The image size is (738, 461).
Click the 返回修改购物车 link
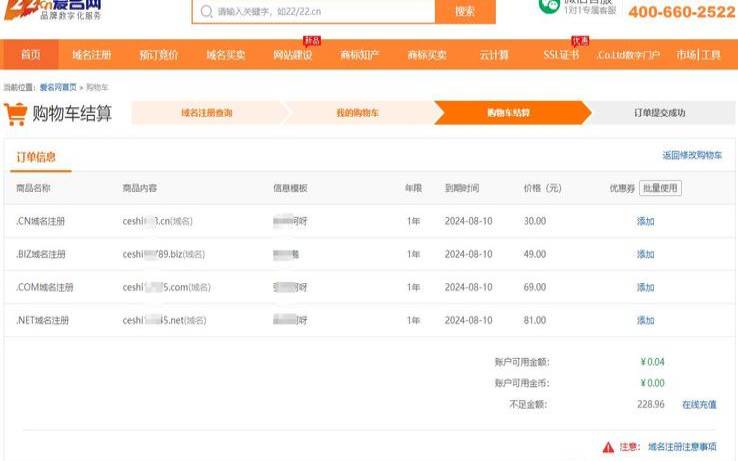coord(692,155)
